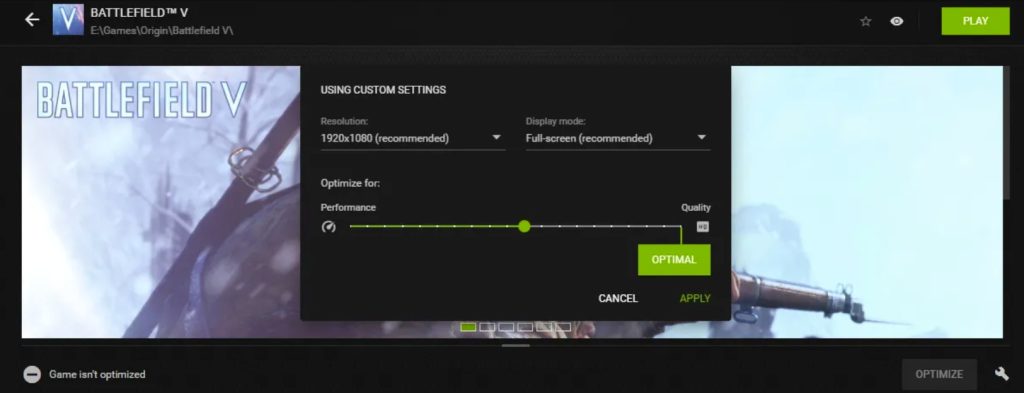This screenshot has width=1024, height=393.
Task: Click the Quality HQ icon
Action: (703, 227)
